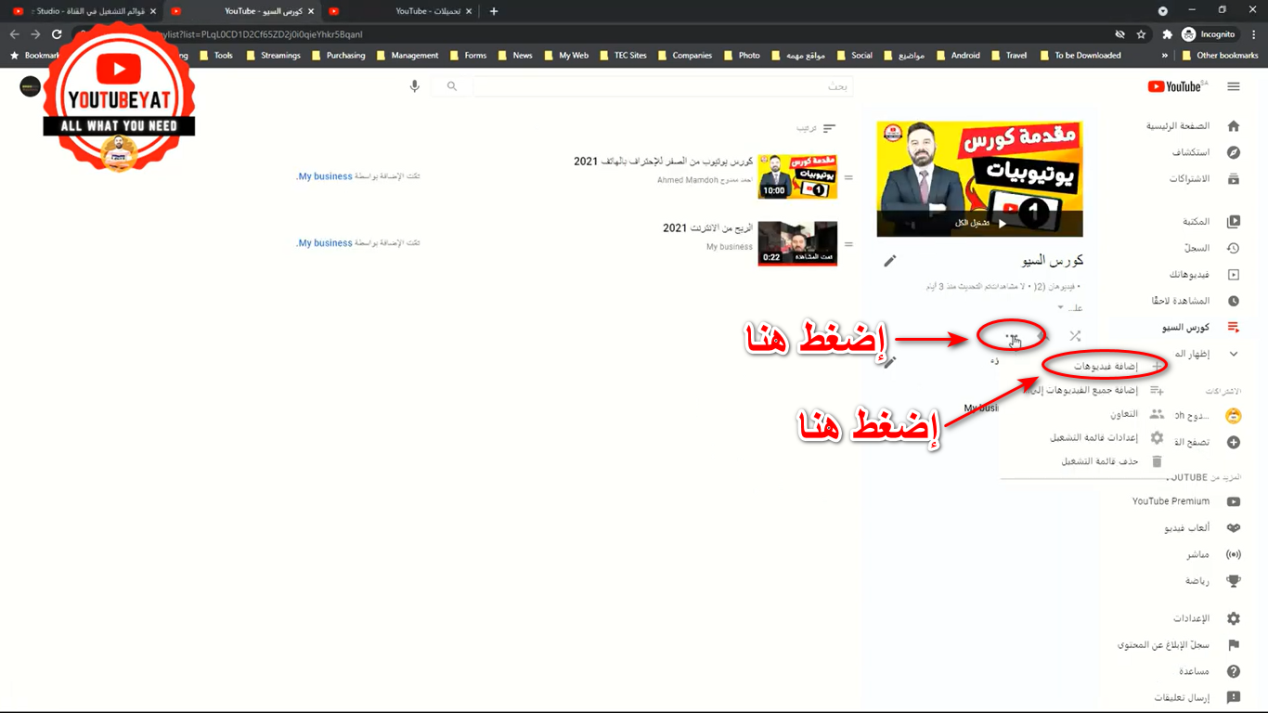Click the shuffle playlist icon
Screen dimensions: 1268x713
tap(1075, 336)
